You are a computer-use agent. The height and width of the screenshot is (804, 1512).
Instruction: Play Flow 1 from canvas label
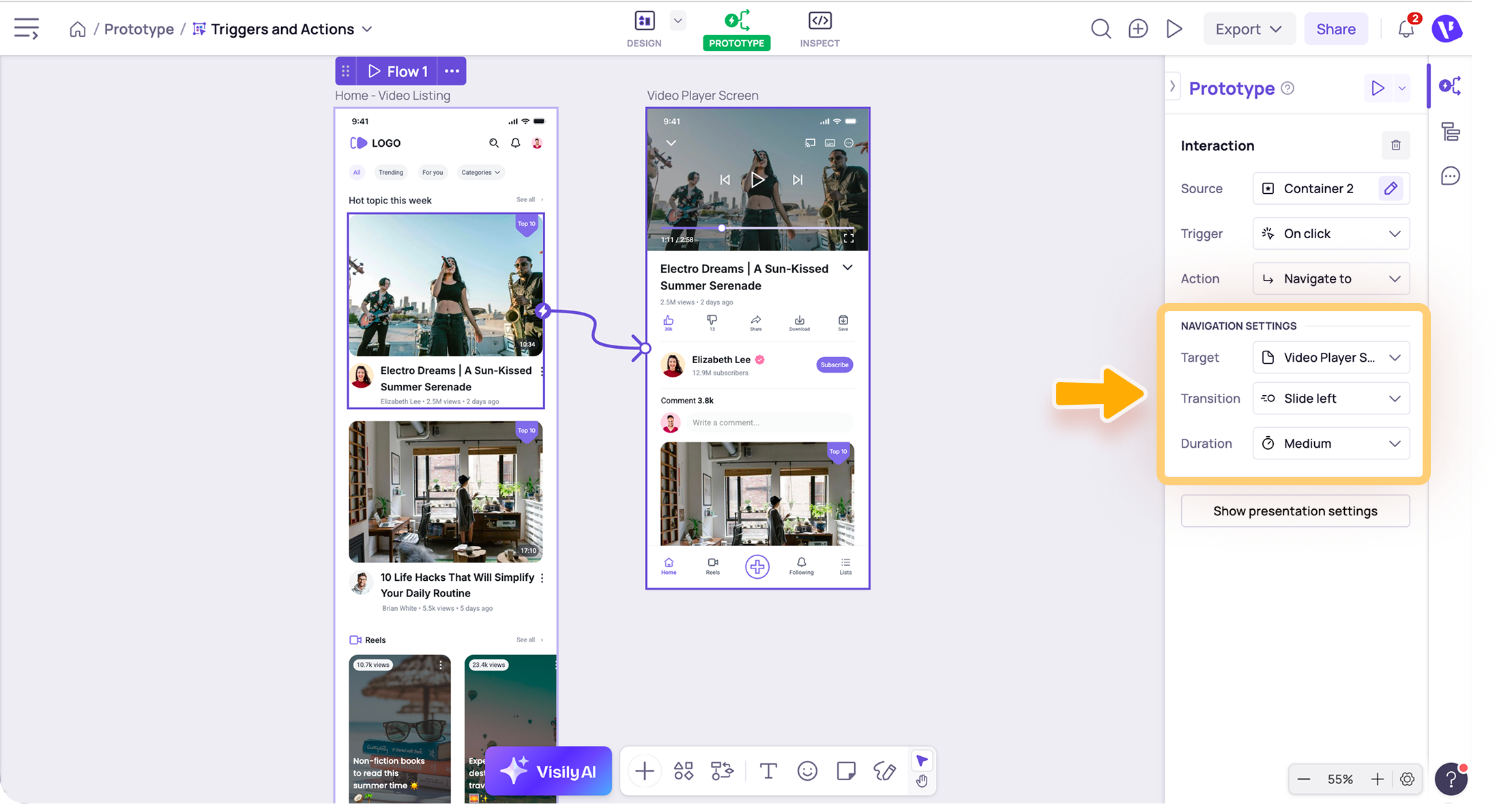point(398,71)
